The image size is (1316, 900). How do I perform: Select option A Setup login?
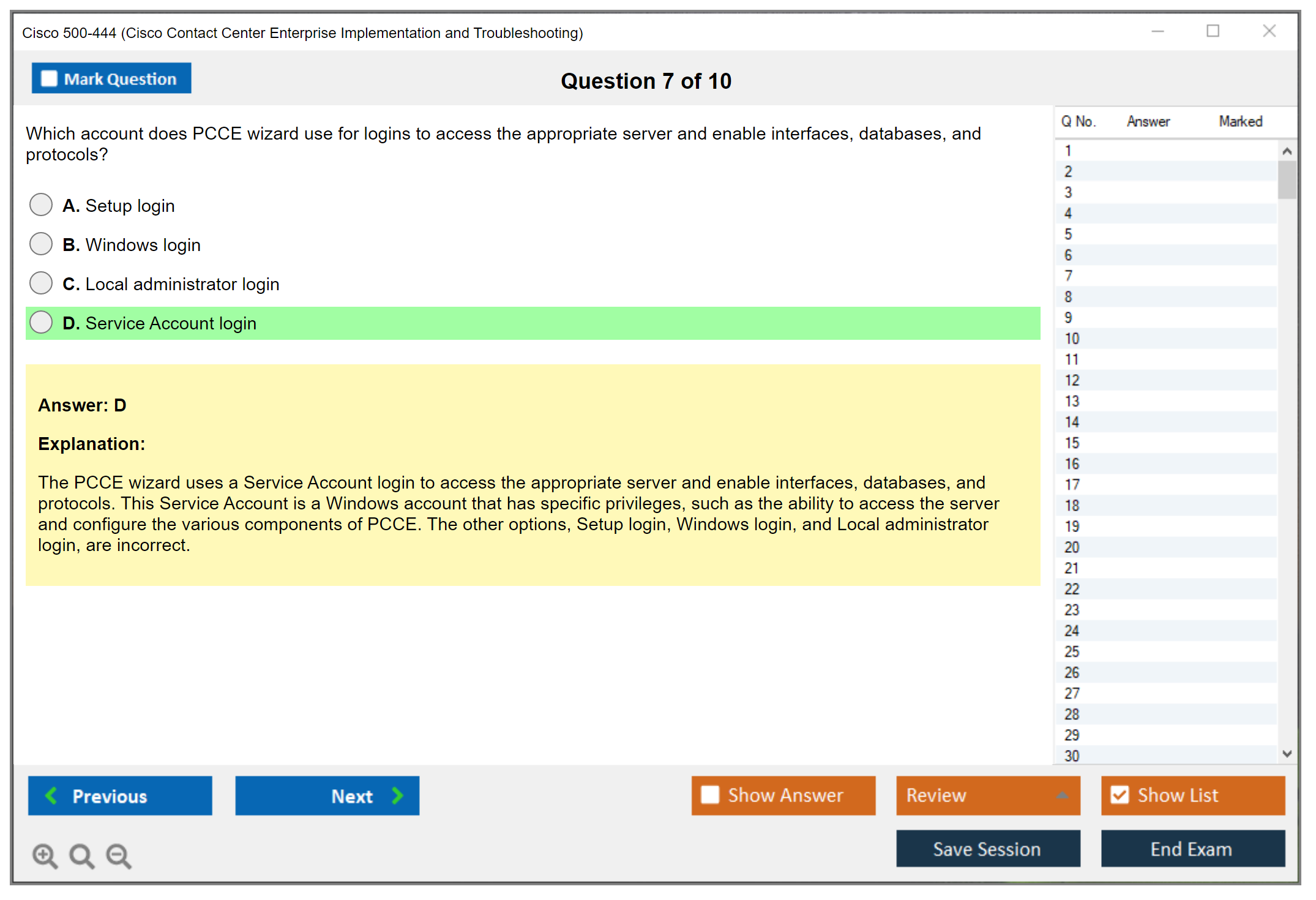pyautogui.click(x=41, y=205)
